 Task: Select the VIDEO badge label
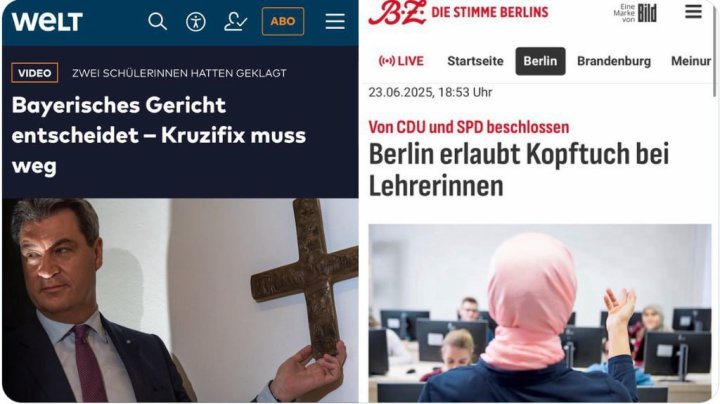[x=35, y=73]
